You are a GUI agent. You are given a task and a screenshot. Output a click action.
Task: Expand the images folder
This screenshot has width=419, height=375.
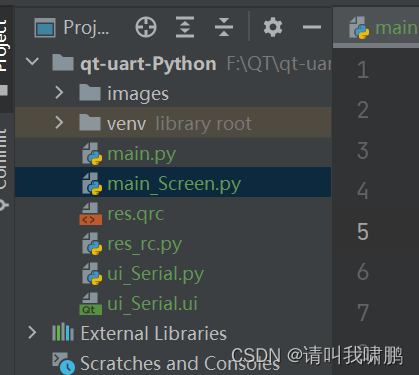point(59,93)
